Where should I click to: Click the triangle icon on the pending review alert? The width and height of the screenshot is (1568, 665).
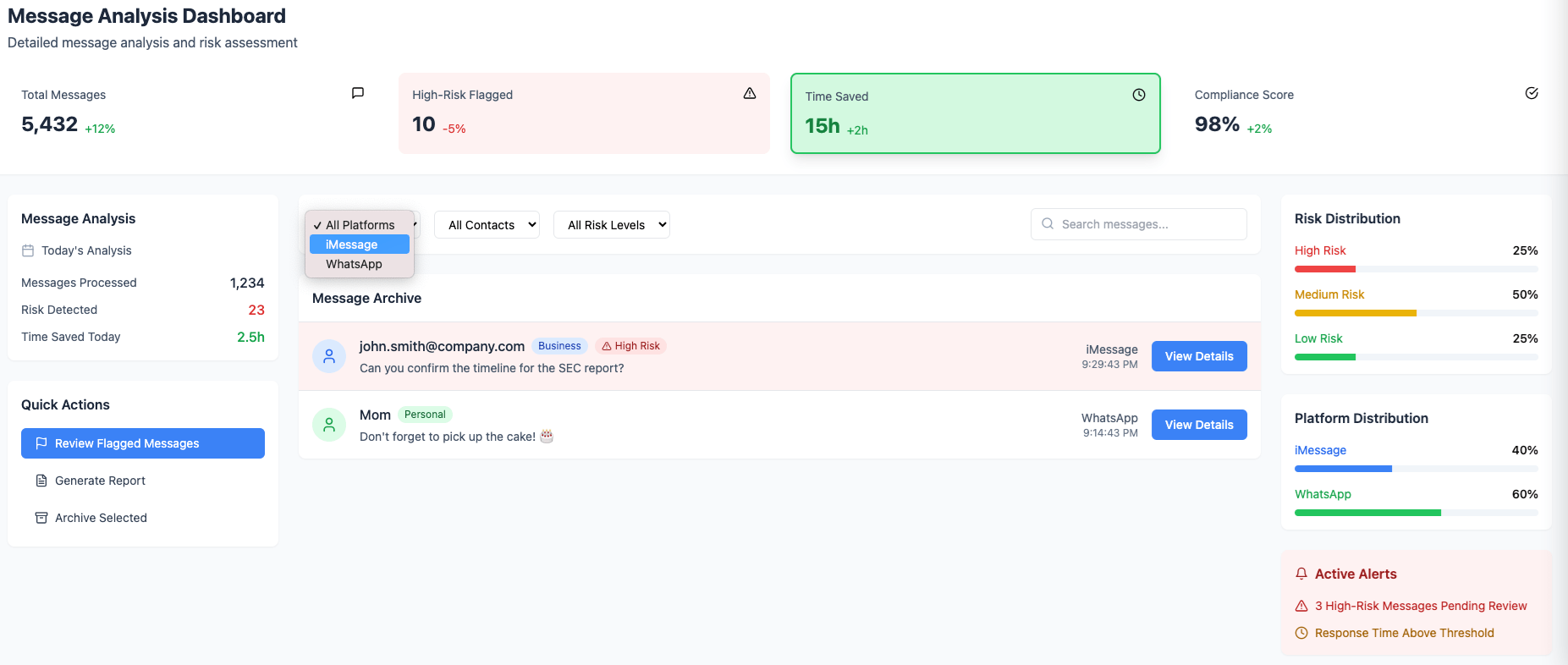click(x=1301, y=606)
